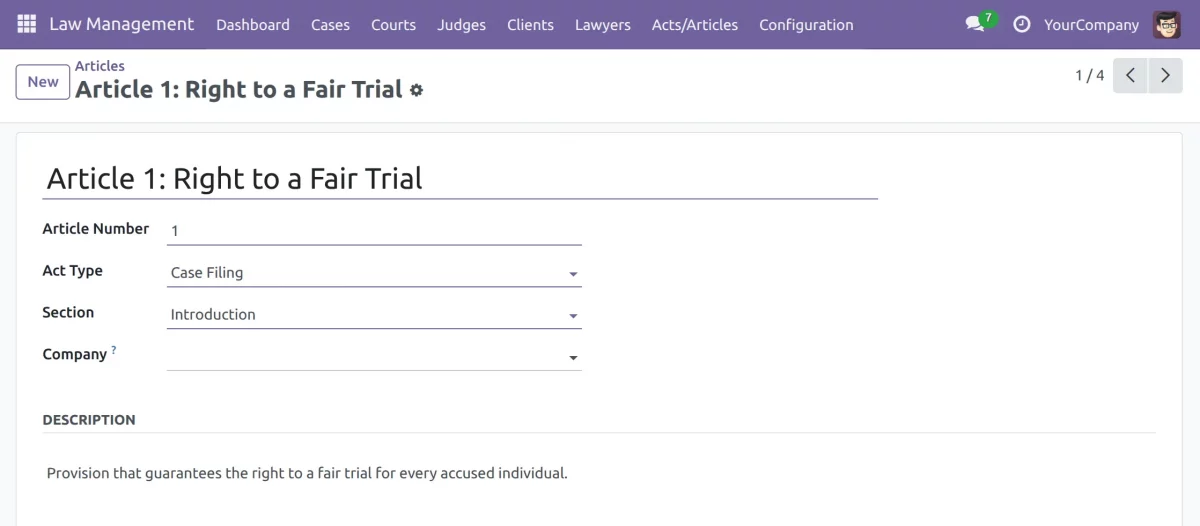The height and width of the screenshot is (526, 1200).
Task: Go to the next article record
Action: pyautogui.click(x=1165, y=76)
